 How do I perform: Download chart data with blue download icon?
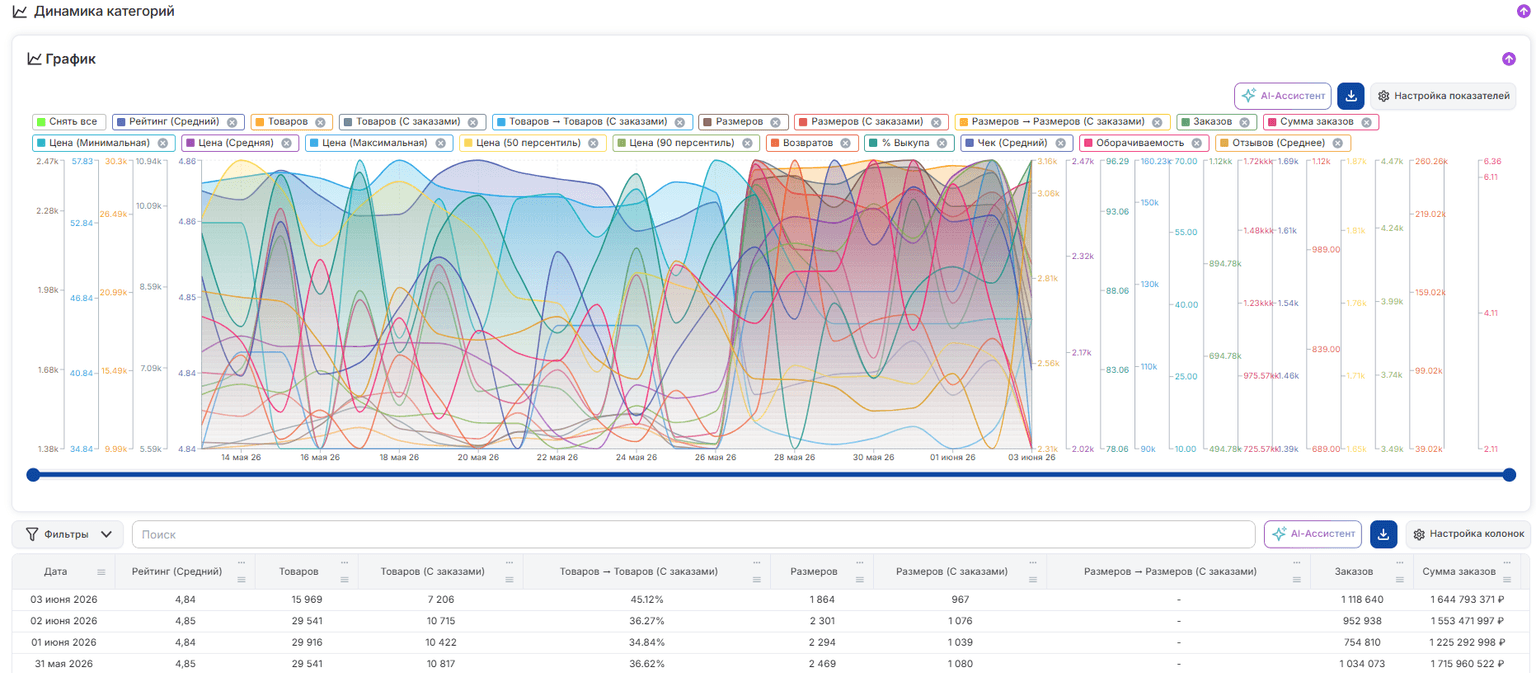tap(1351, 96)
